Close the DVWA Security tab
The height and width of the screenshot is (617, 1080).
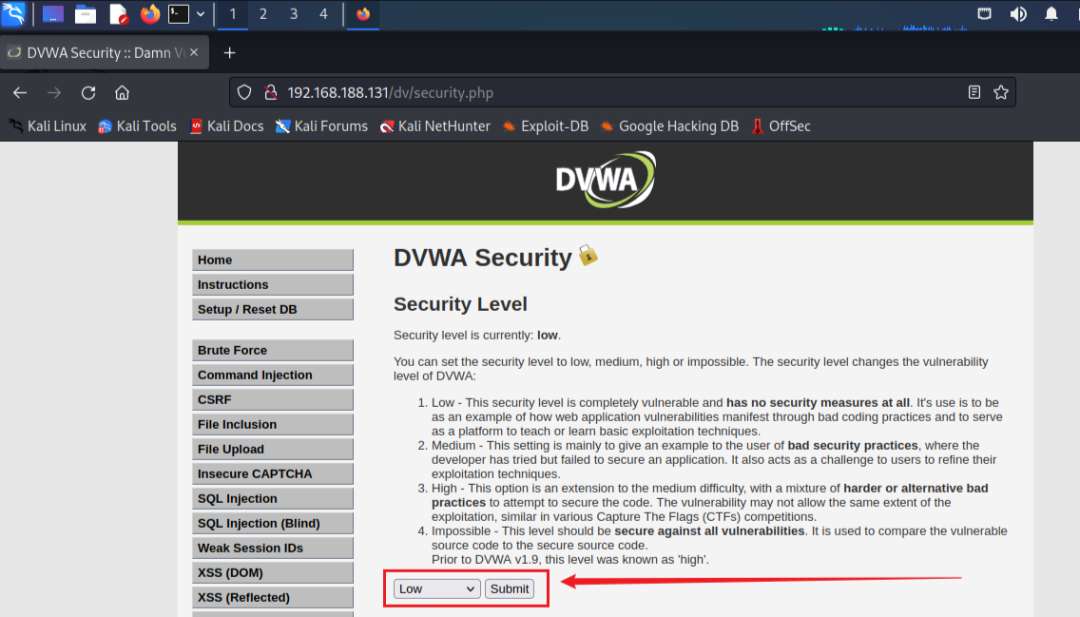tap(194, 52)
